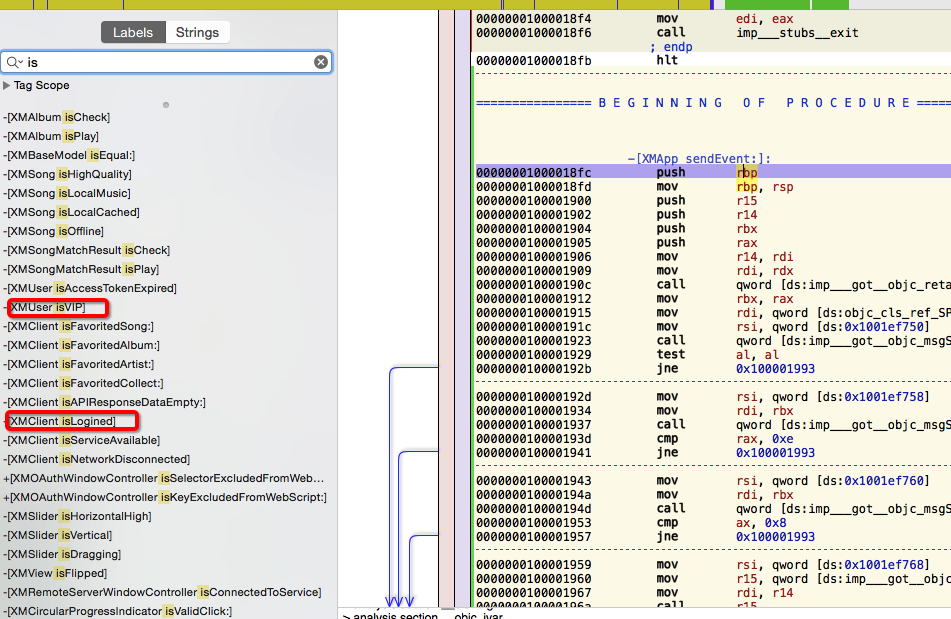The height and width of the screenshot is (619, 951).
Task: Select the push rbp line at 1000018fc
Action: [x=713, y=173]
